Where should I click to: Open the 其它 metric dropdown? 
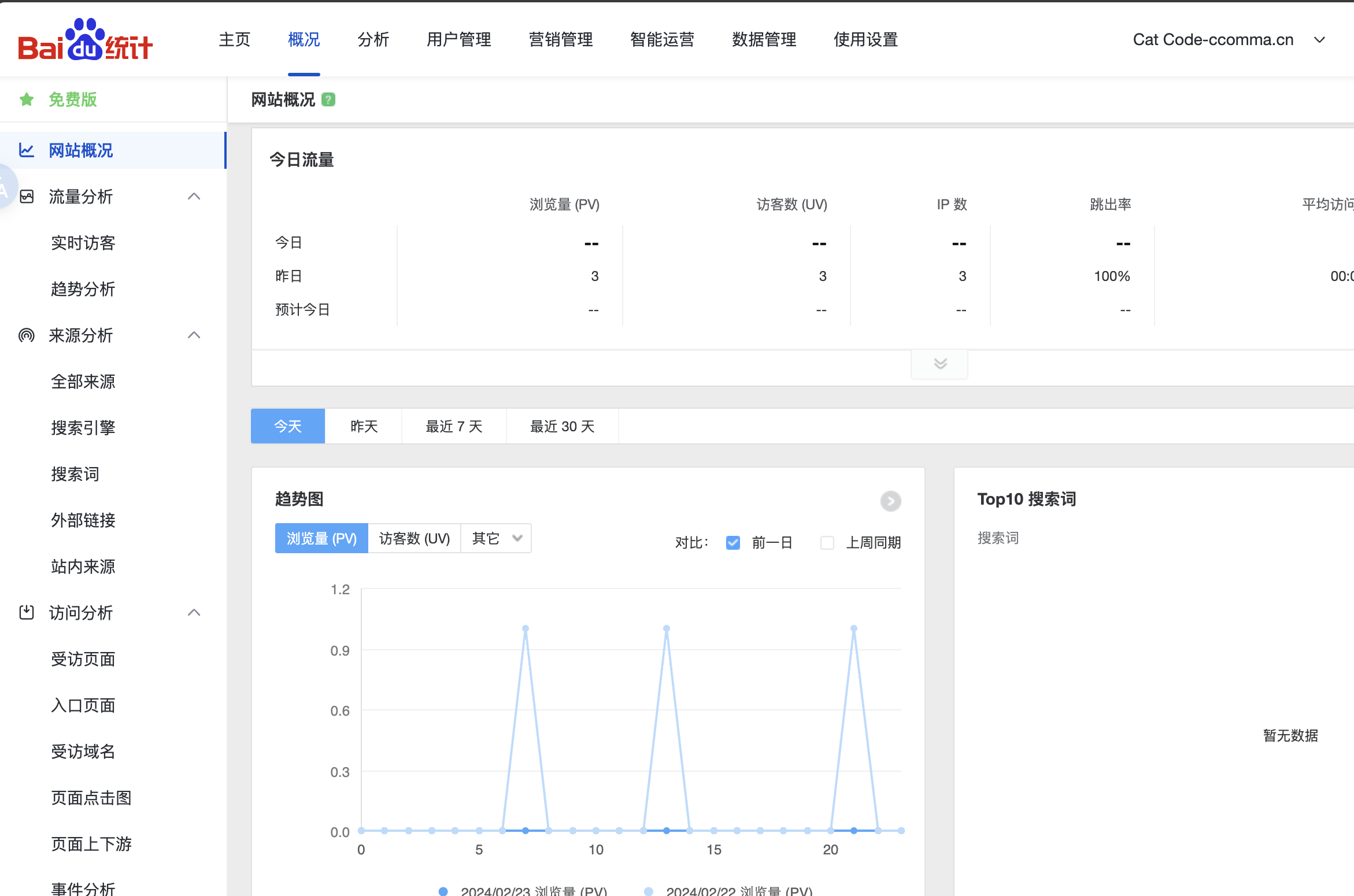point(496,538)
